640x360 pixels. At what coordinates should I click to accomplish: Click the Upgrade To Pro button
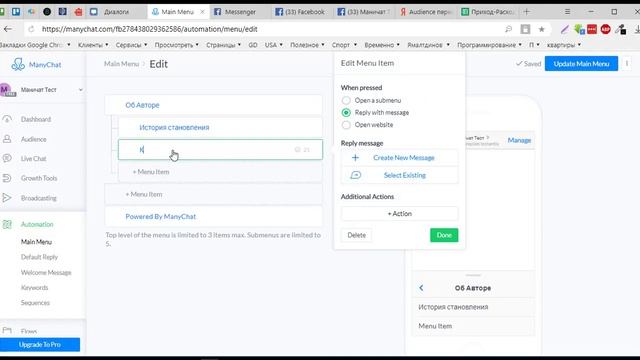point(40,344)
